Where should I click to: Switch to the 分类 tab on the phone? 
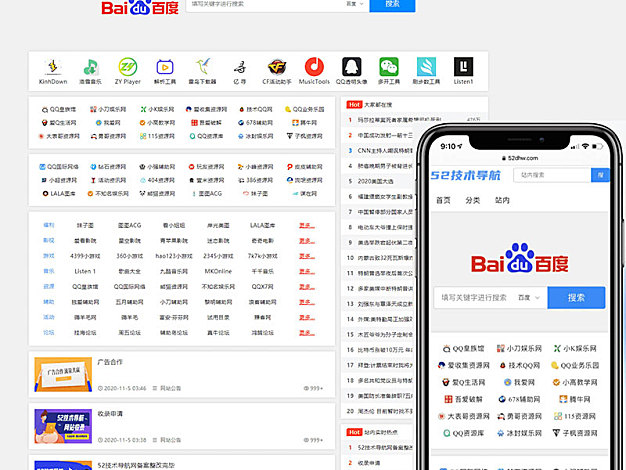point(473,200)
